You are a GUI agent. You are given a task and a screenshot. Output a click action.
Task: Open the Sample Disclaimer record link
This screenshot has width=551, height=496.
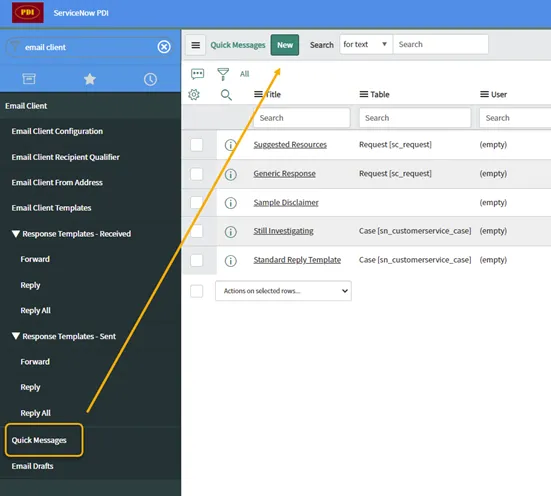click(286, 202)
